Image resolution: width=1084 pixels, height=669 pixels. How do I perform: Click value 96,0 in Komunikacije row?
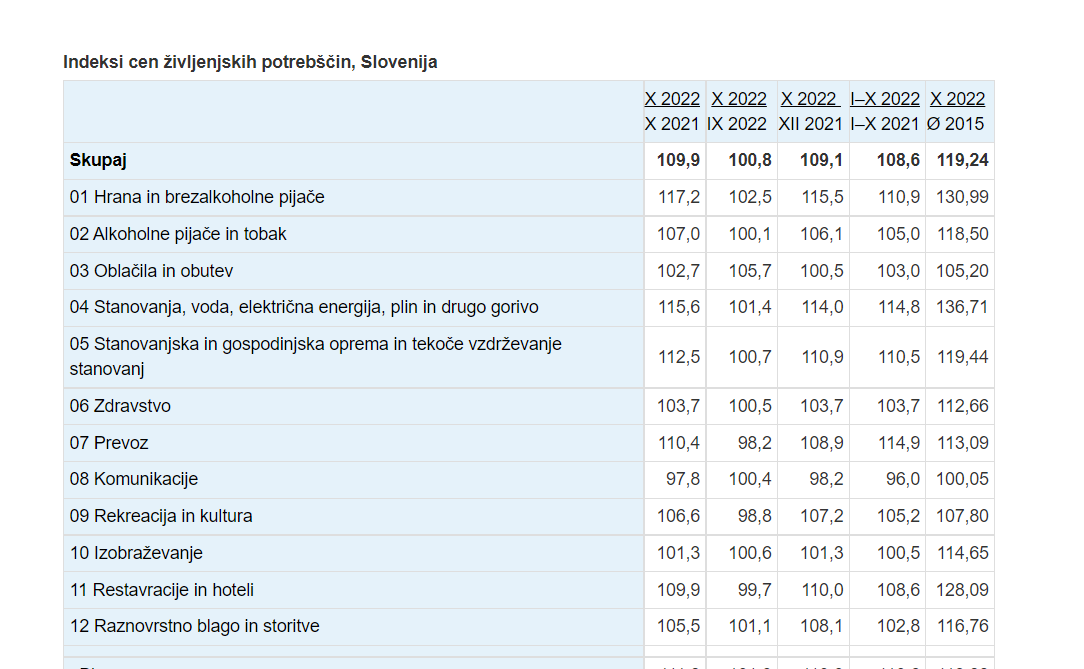[903, 480]
